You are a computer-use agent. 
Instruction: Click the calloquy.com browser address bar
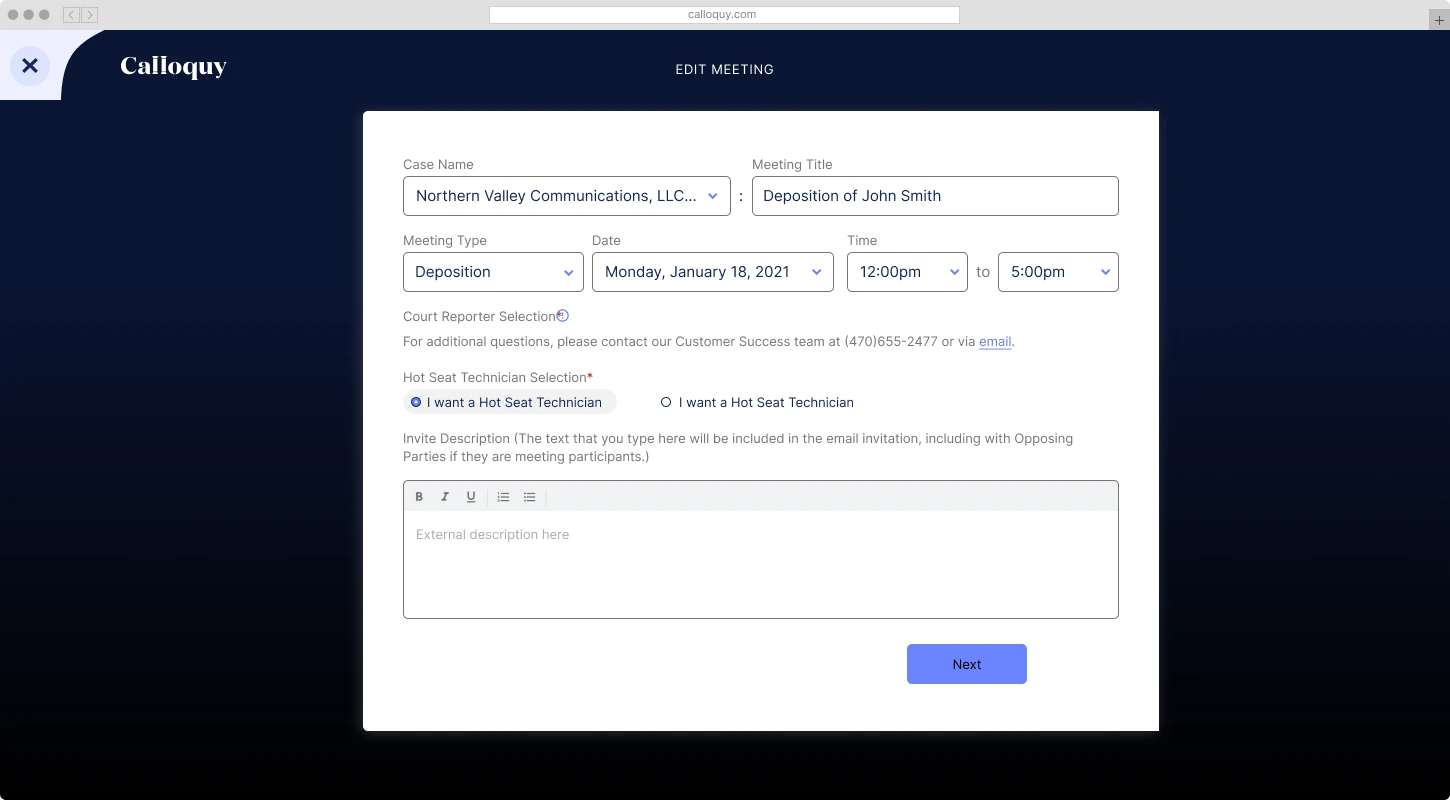point(724,15)
